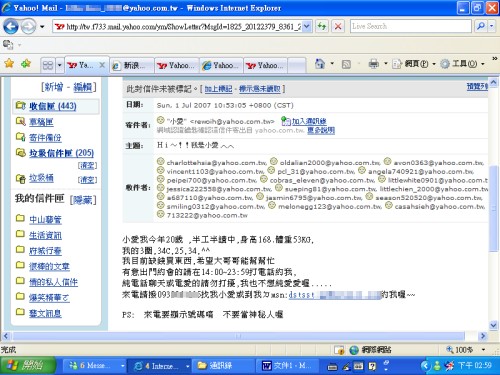Open the 爆笑精華 folder
Image resolution: width=500 pixels, height=375 pixels.
click(x=49, y=297)
